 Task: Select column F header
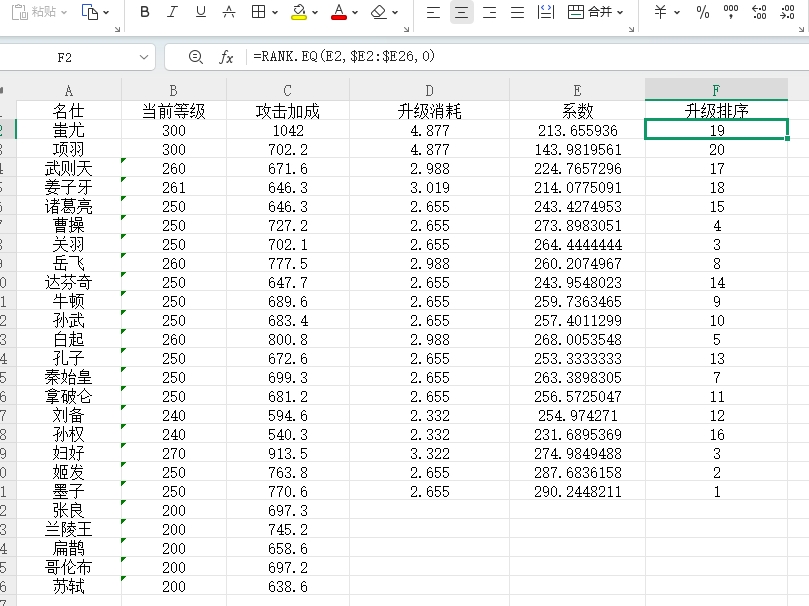point(716,90)
